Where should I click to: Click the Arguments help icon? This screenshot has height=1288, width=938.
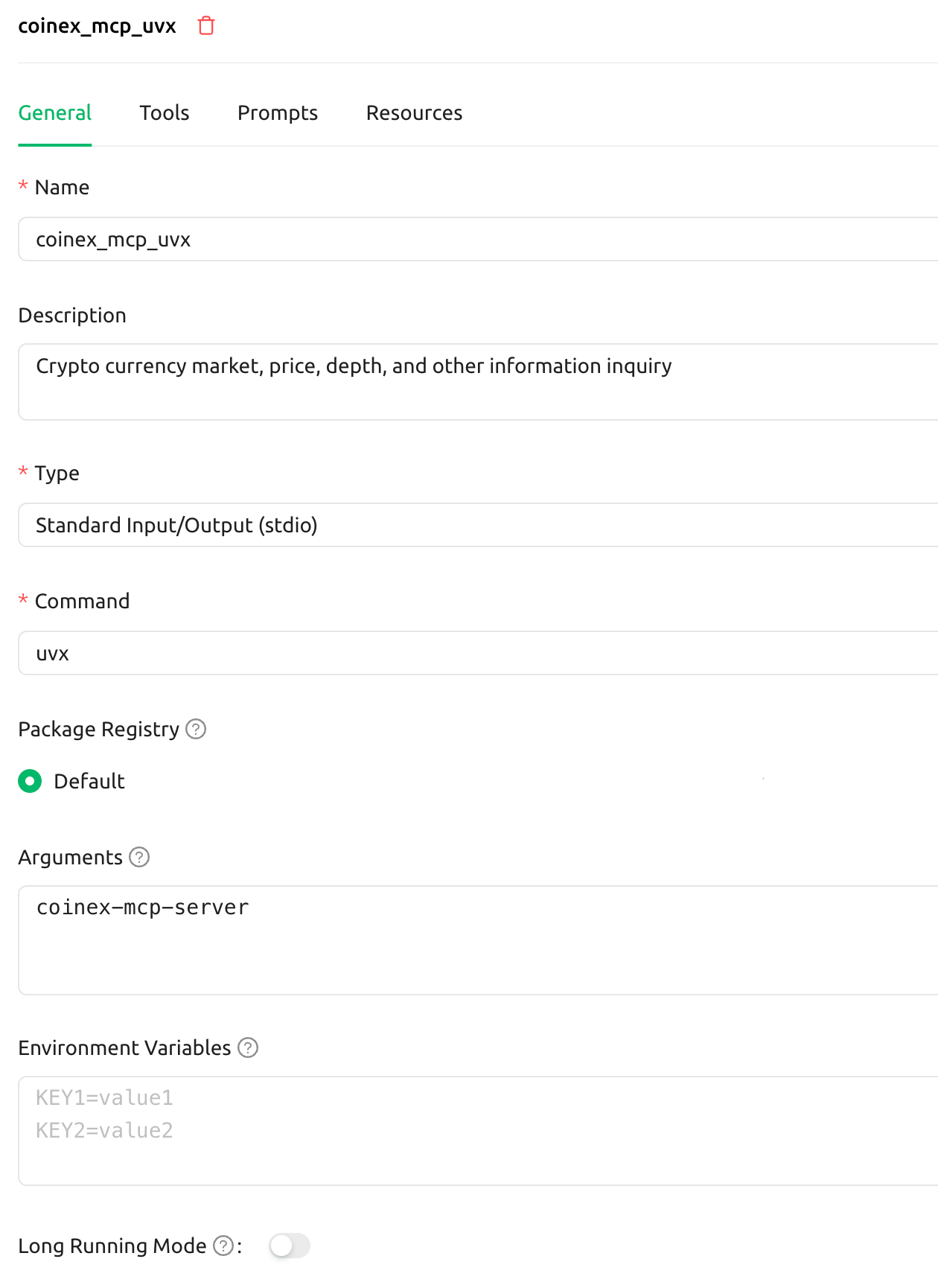[x=139, y=858]
